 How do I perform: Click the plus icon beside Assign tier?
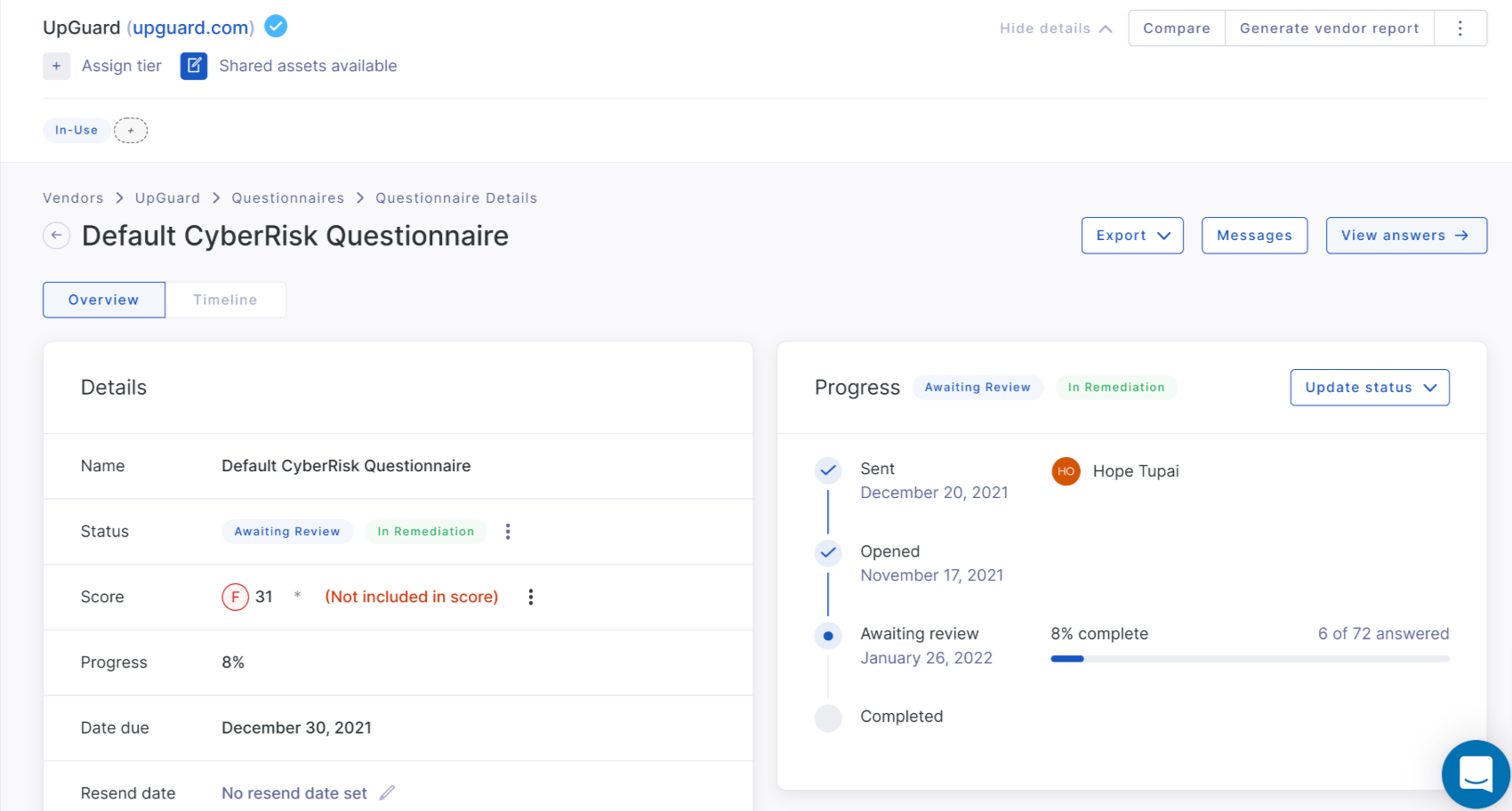[56, 66]
